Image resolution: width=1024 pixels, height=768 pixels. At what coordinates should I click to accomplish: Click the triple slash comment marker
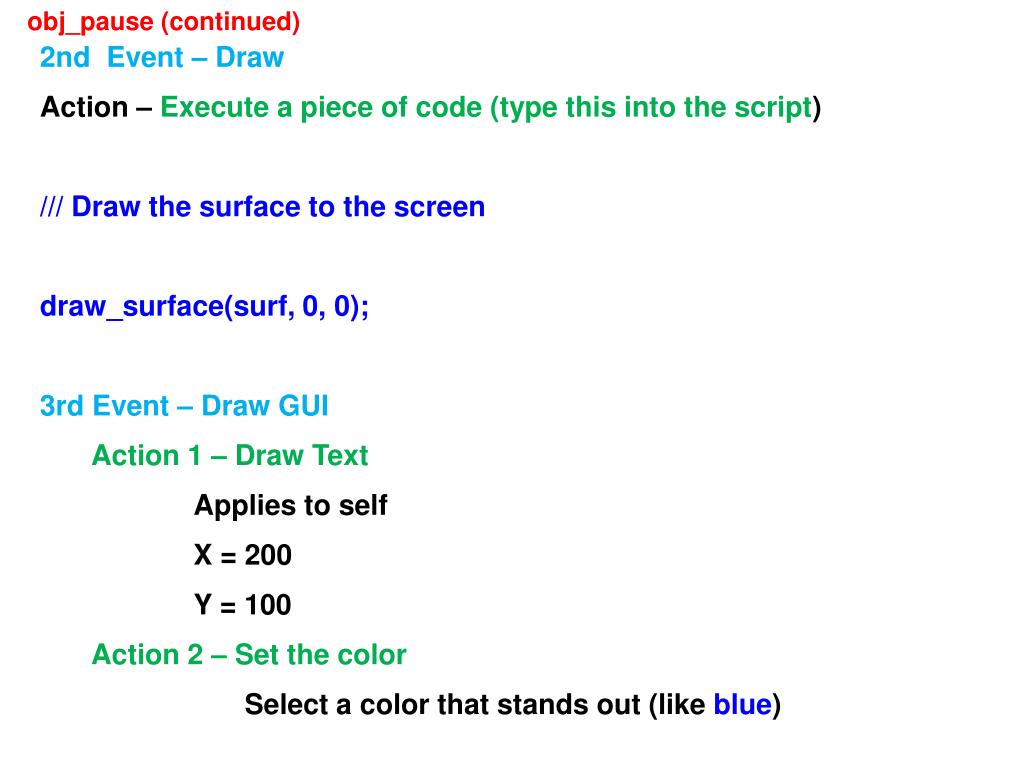click(x=52, y=206)
